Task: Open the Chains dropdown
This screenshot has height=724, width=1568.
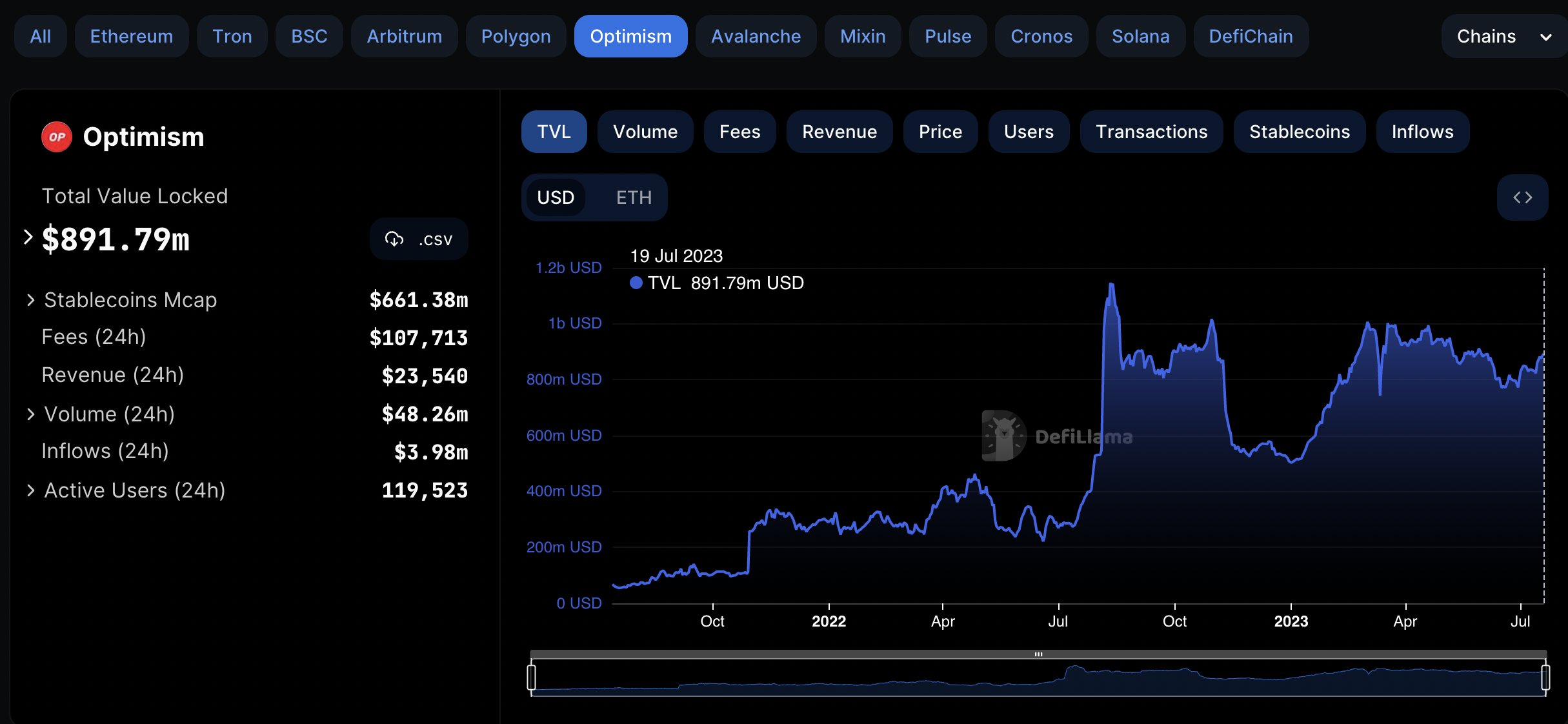Action: click(1504, 36)
